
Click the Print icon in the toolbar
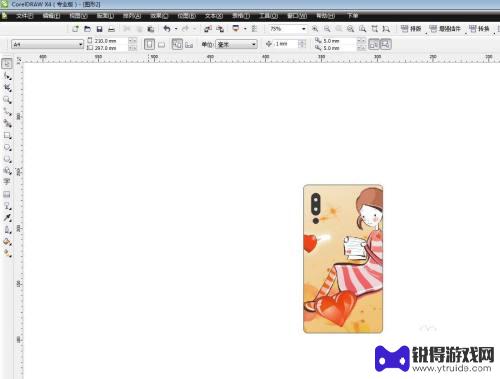coord(111,29)
